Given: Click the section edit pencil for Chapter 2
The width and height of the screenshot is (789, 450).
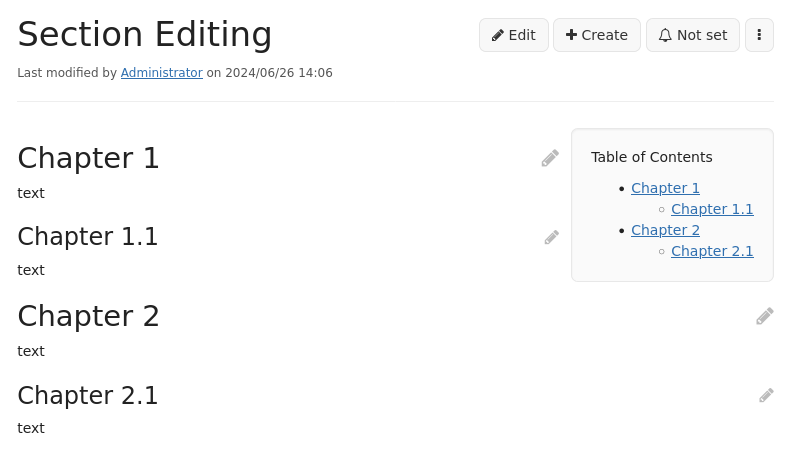Looking at the screenshot, I should (x=764, y=316).
